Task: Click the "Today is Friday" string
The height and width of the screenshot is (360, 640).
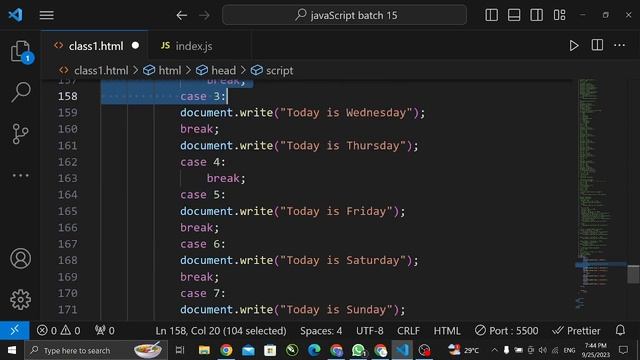Action: pyautogui.click(x=336, y=211)
